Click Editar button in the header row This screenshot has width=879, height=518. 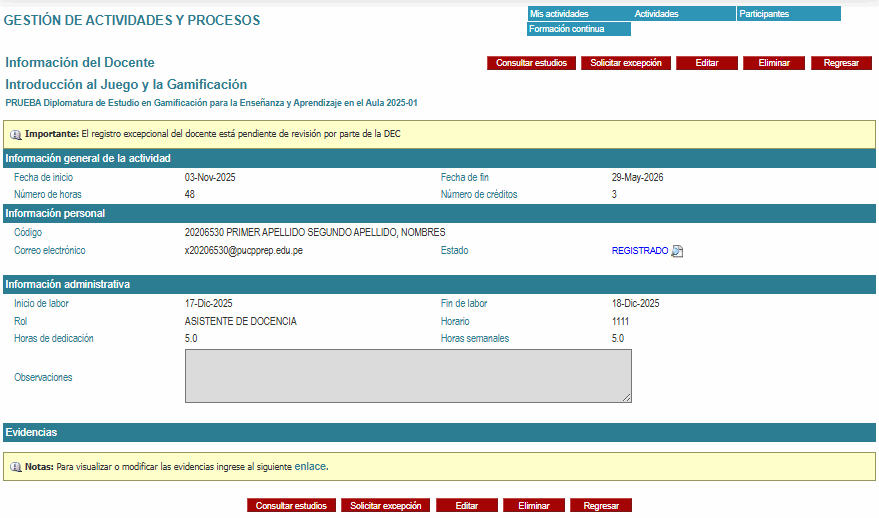(x=707, y=63)
